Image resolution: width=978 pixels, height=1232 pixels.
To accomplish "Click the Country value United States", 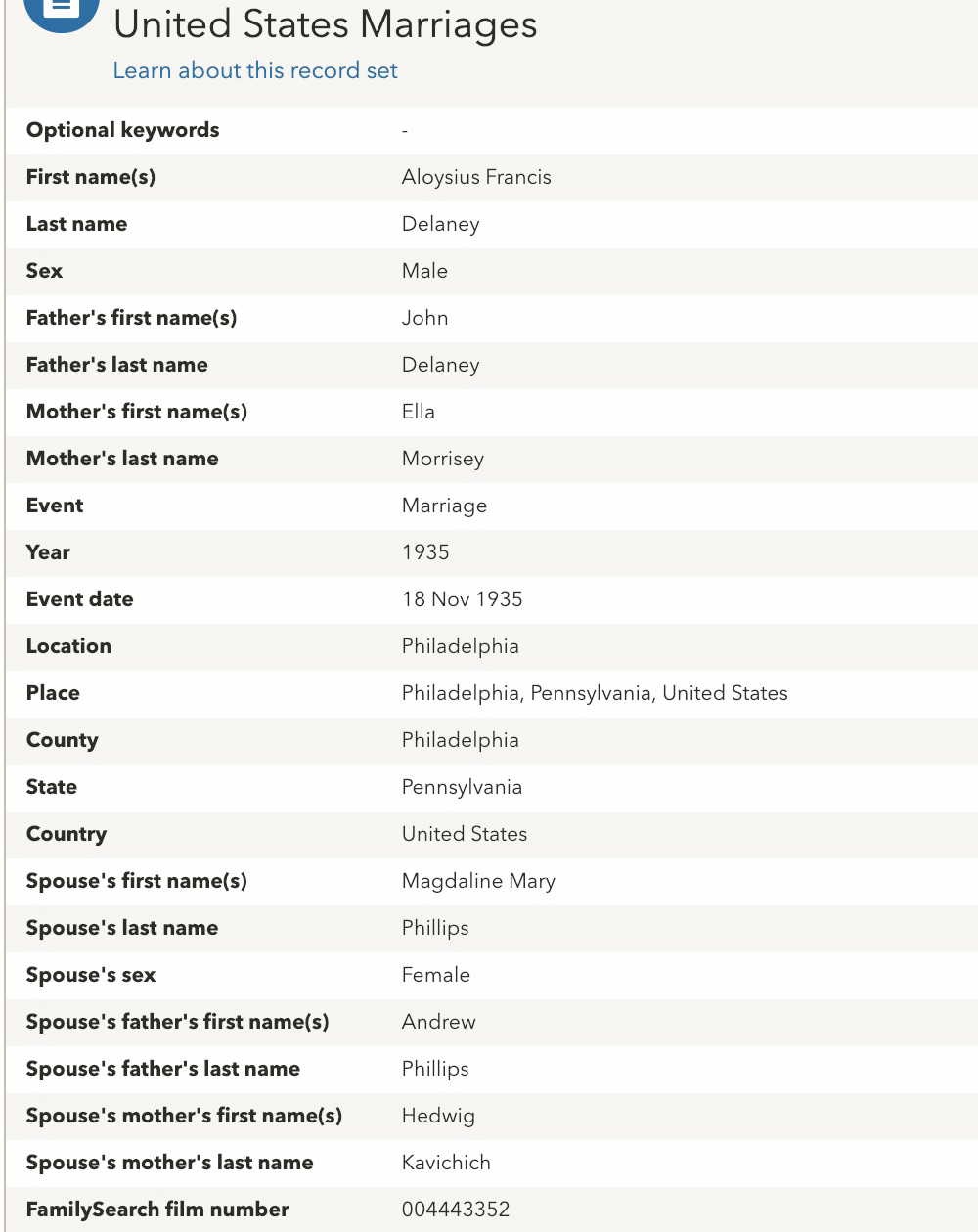I will [465, 834].
